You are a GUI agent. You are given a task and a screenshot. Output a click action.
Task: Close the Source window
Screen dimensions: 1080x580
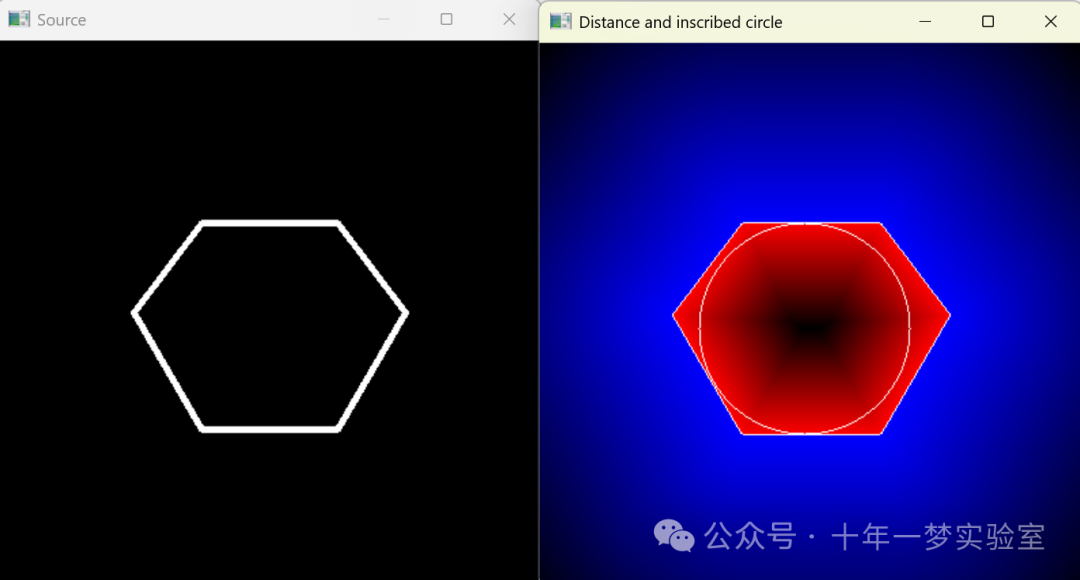pos(509,19)
